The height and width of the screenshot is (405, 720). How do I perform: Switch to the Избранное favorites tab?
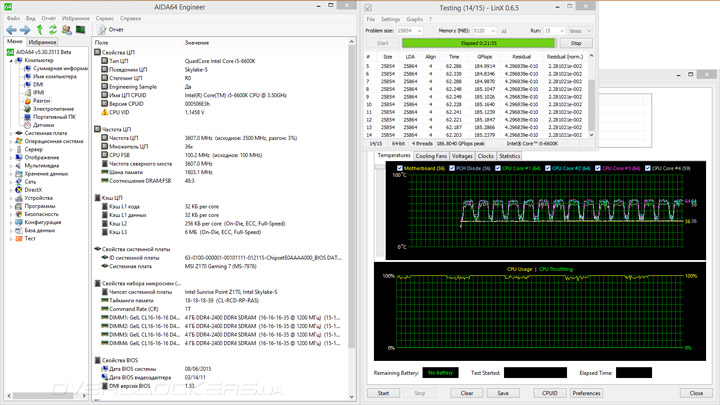click(x=41, y=42)
